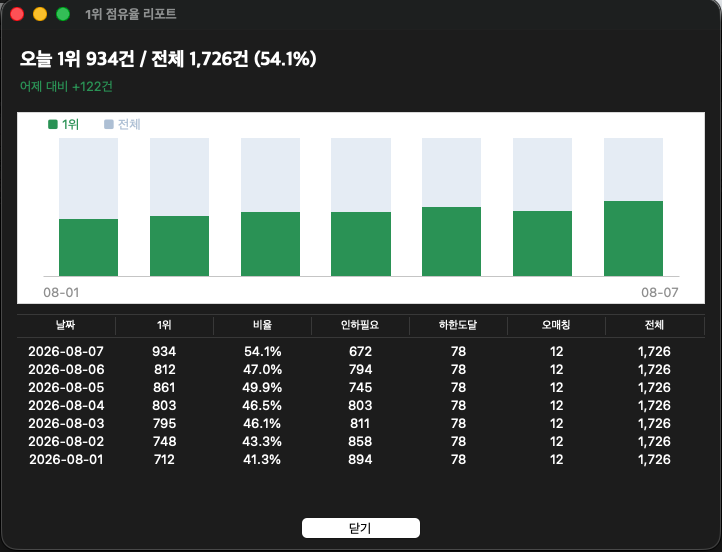The width and height of the screenshot is (722, 552).
Task: Click the 934 value in the 1위 column
Action: tap(164, 352)
